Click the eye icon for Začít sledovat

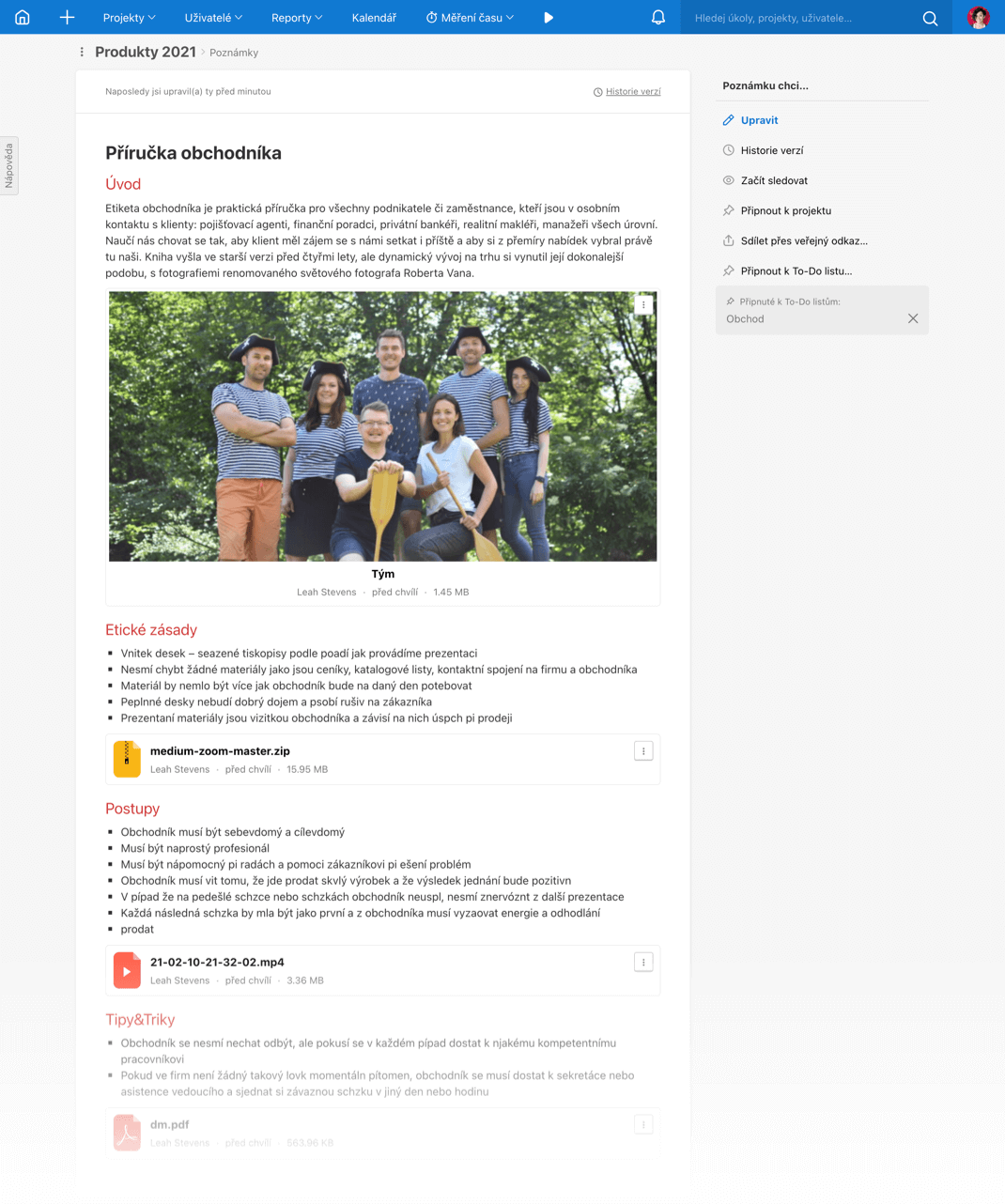[728, 180]
